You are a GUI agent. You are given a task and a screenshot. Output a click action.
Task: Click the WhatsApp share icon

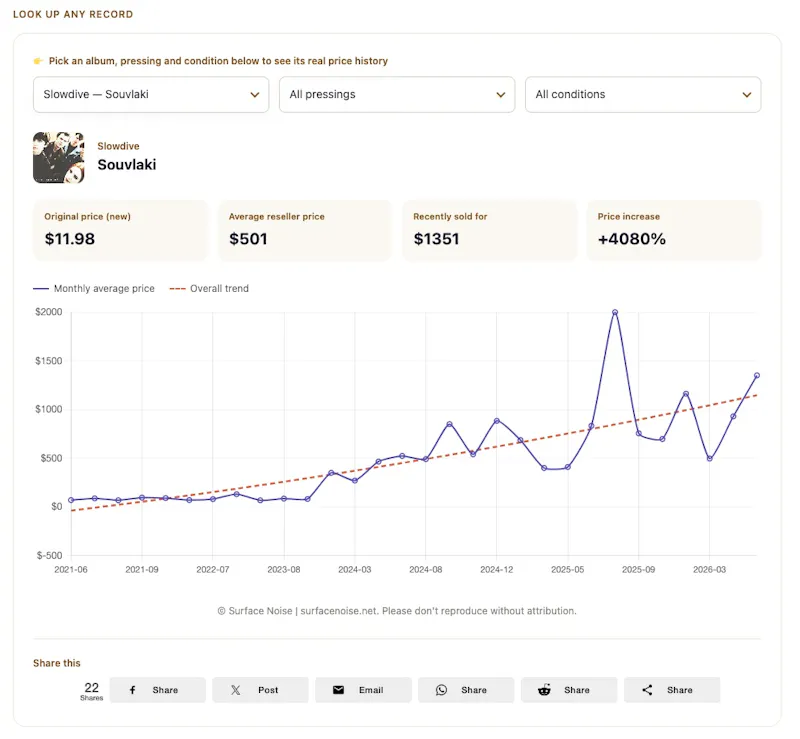click(x=441, y=690)
